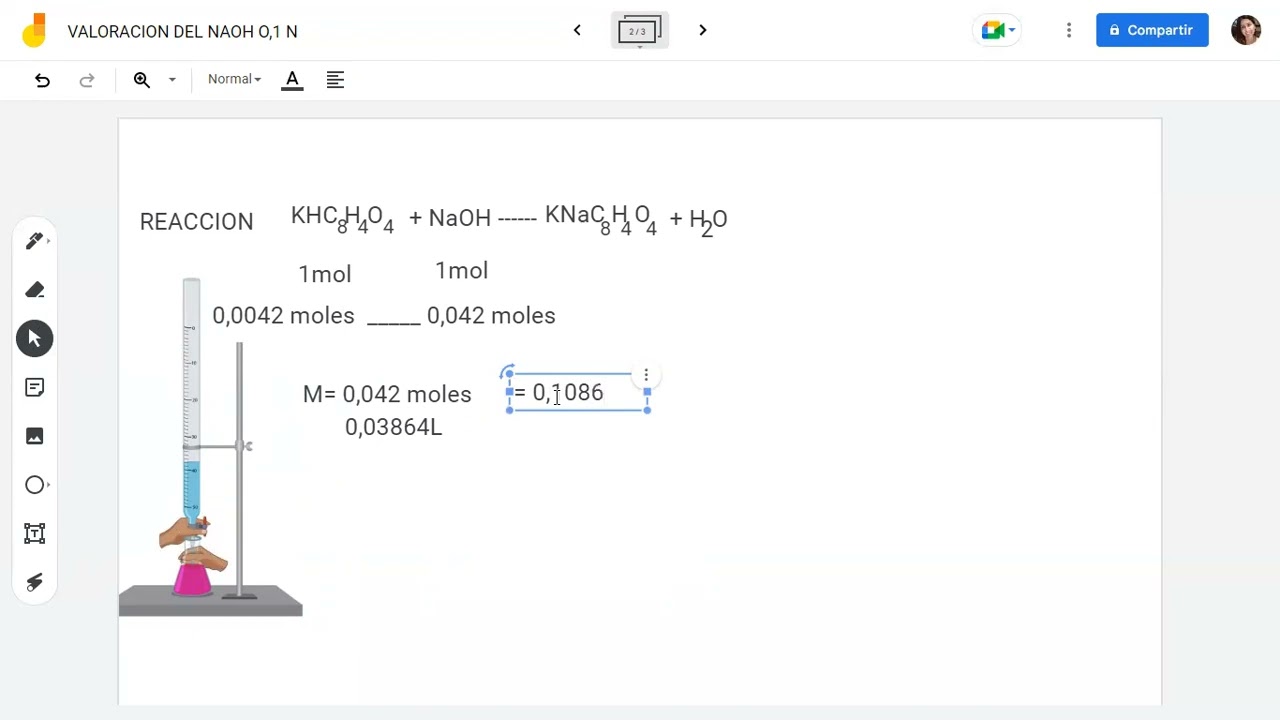Open the text alignment options
Image resolution: width=1280 pixels, height=720 pixels.
tap(335, 80)
